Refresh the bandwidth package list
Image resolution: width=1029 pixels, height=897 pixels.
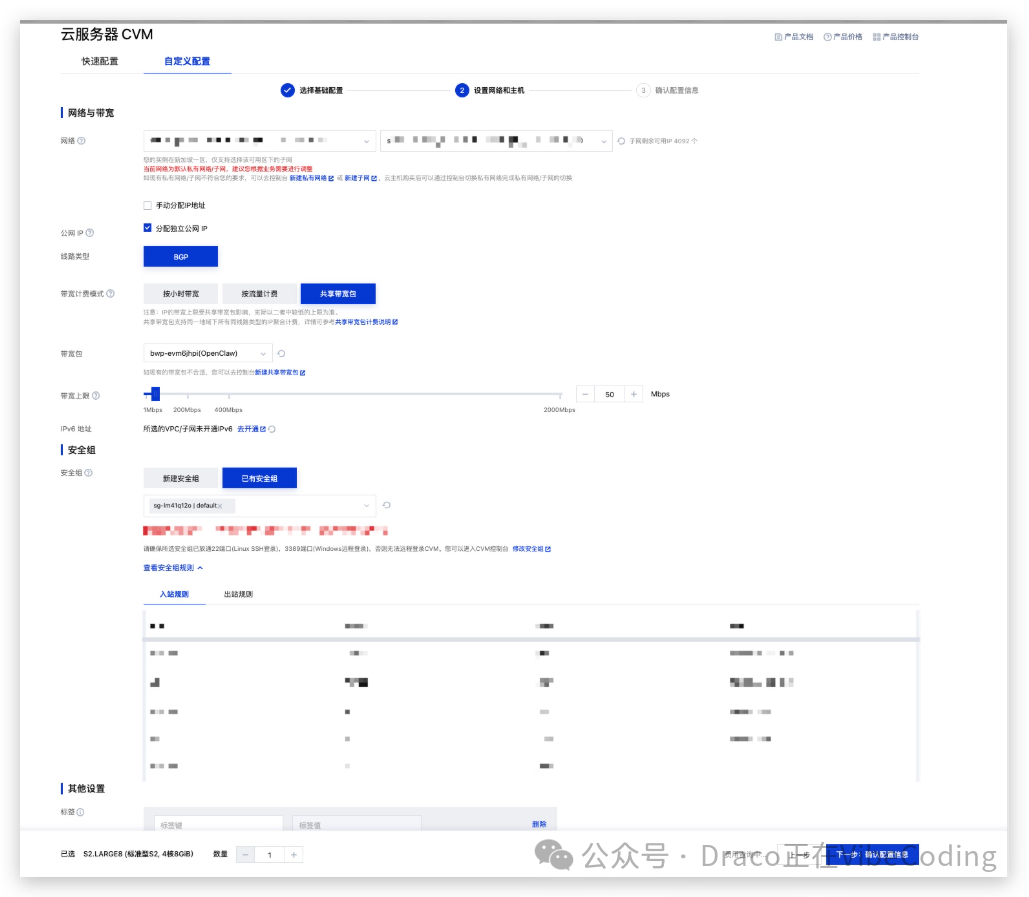tap(281, 353)
